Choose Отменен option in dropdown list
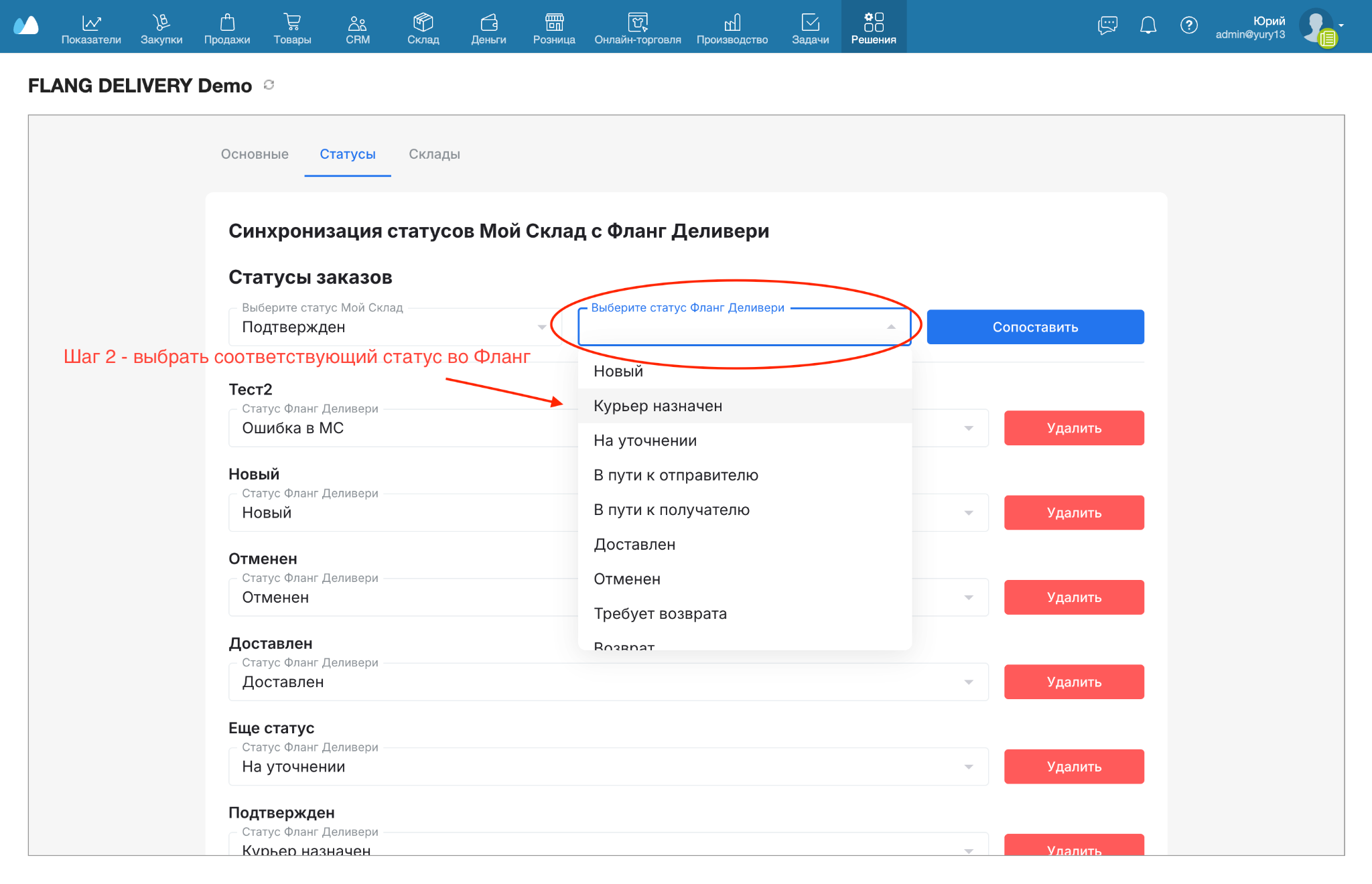The image size is (1372, 884). pos(745,579)
